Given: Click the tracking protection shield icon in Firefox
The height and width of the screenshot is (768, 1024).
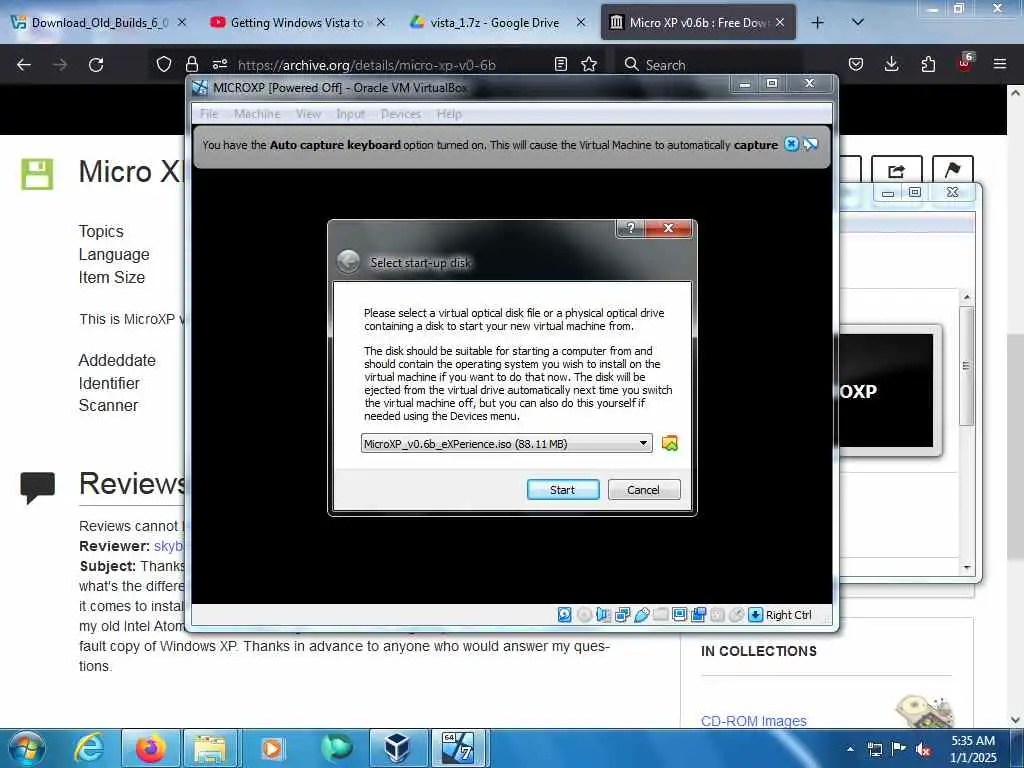Looking at the screenshot, I should (164, 64).
